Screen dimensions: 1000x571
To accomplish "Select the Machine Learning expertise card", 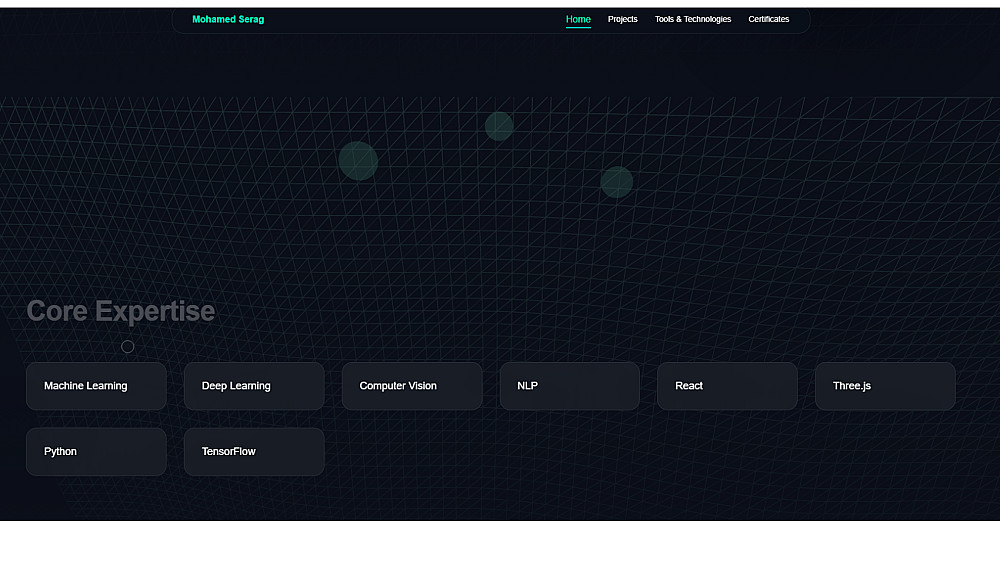I will pos(96,386).
